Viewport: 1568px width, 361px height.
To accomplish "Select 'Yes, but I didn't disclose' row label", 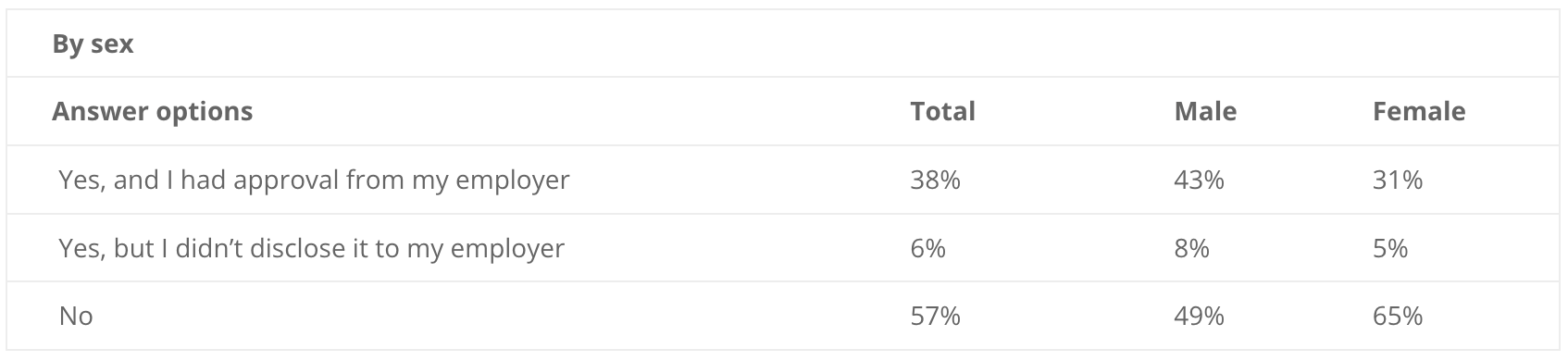I will [x=311, y=248].
